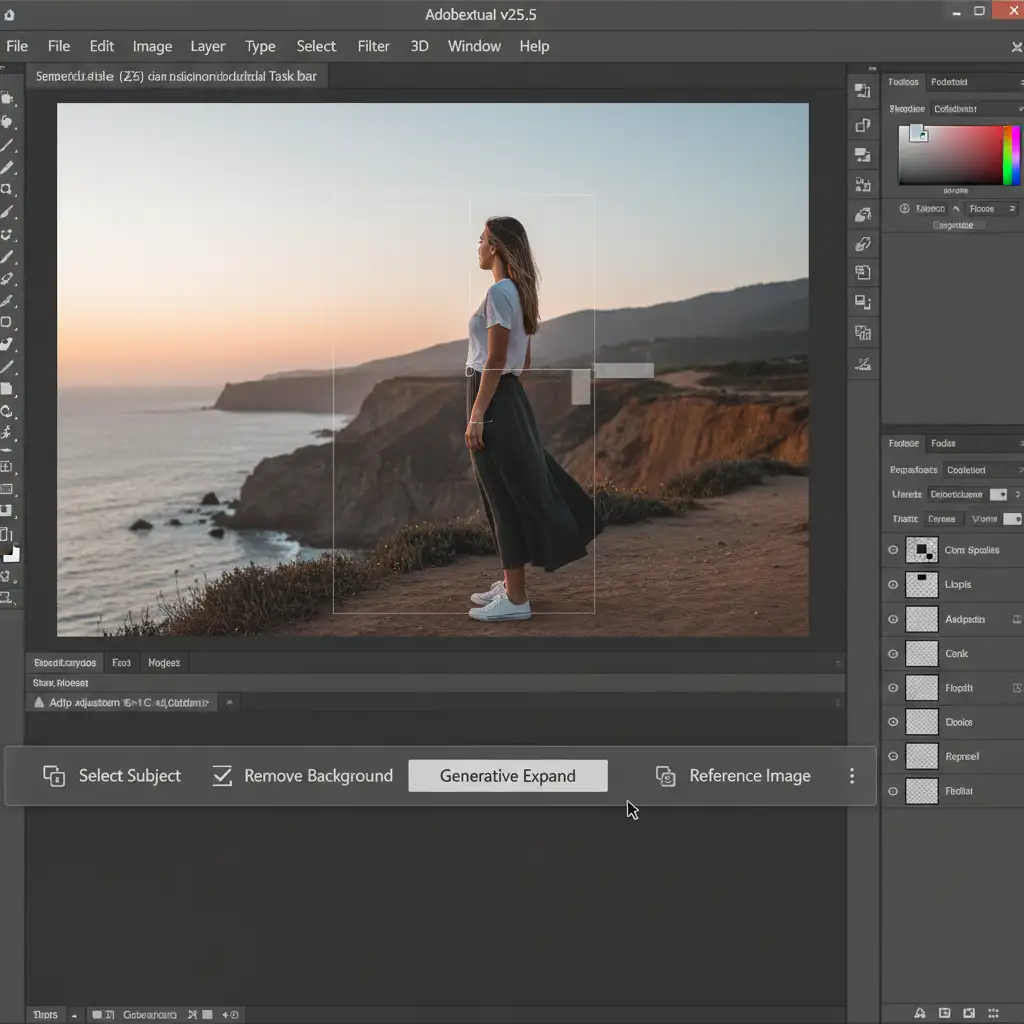Viewport: 1024px width, 1024px height.
Task: Toggle the Remove Background checkbox
Action: pos(222,776)
